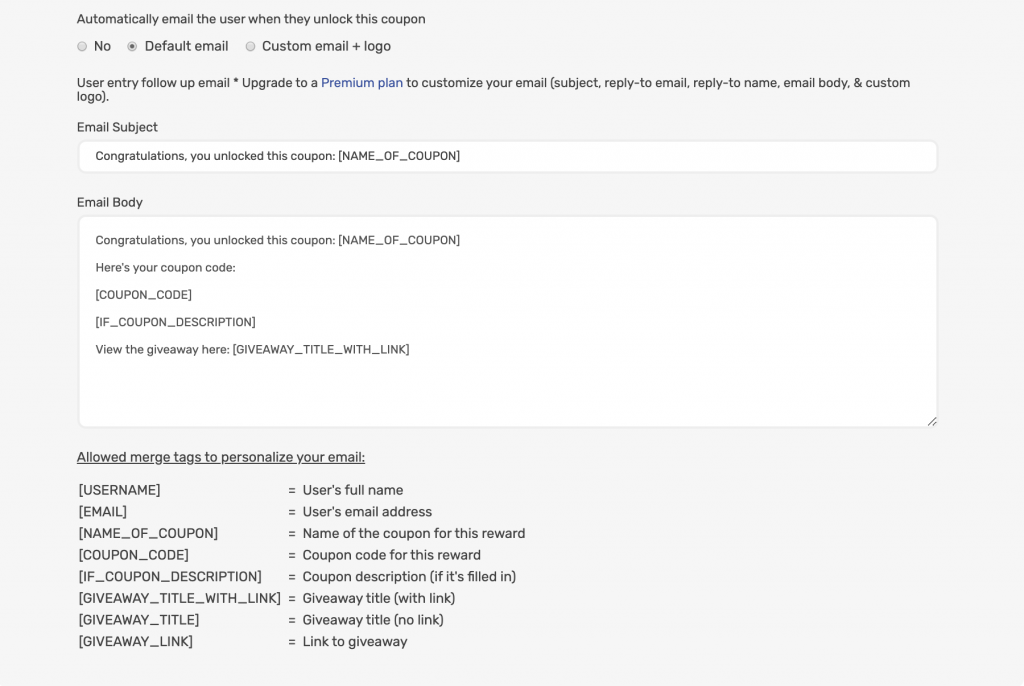Click the [USERNAME] merge tag
The height and width of the screenshot is (686, 1024).
point(120,490)
